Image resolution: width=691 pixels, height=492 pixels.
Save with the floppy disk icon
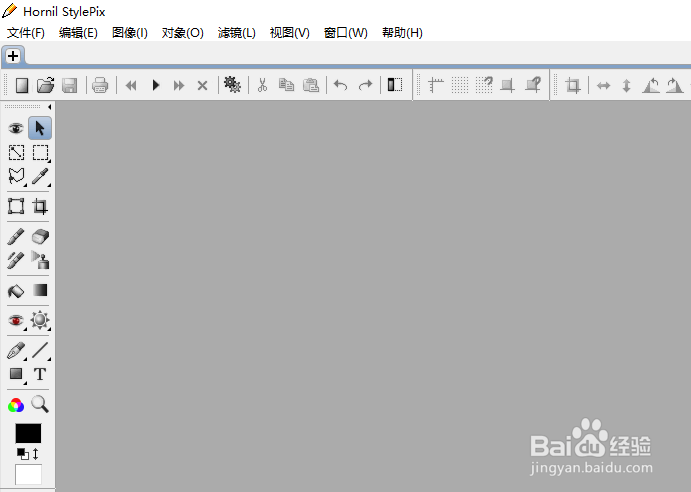point(70,85)
